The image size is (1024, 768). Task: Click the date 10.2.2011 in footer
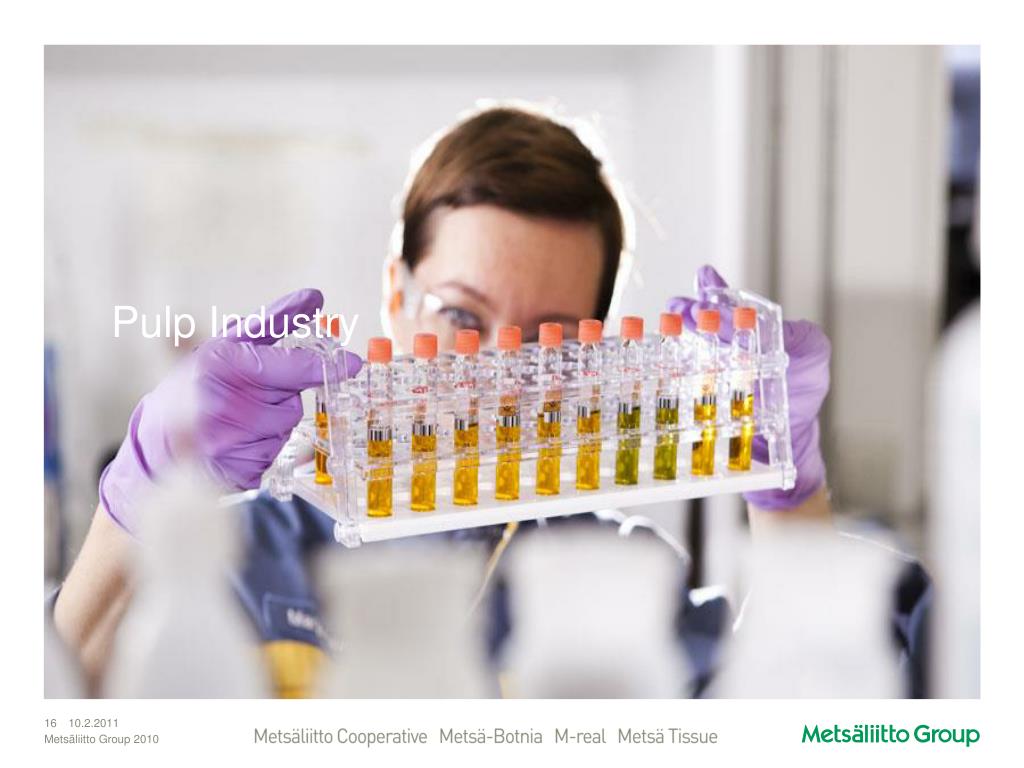pyautogui.click(x=93, y=723)
